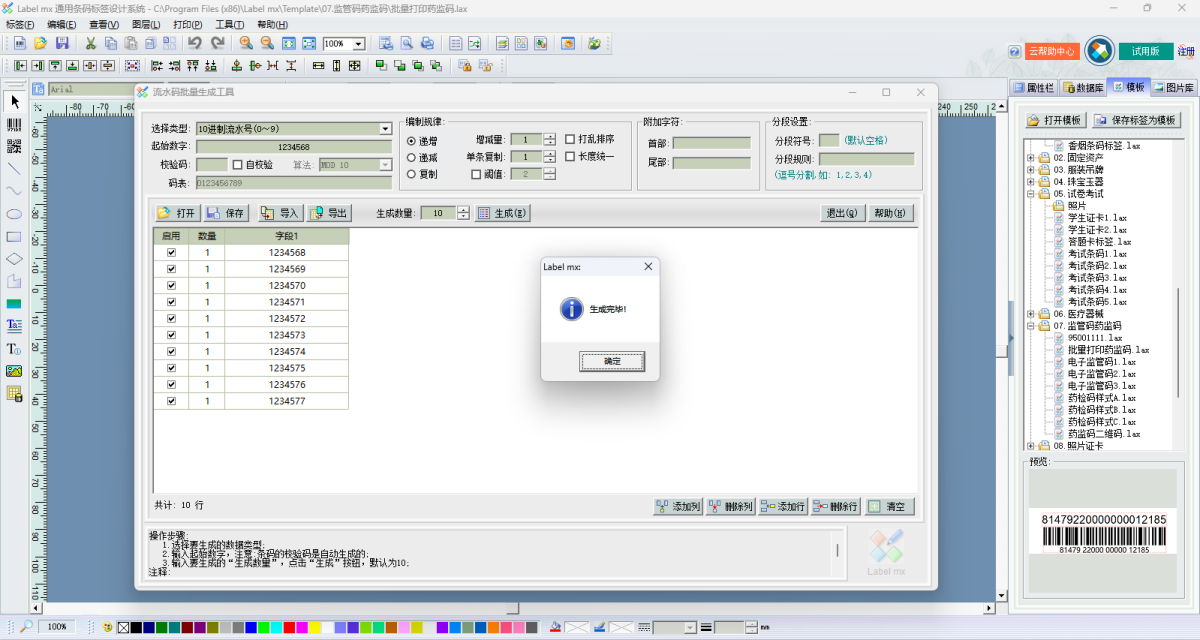The image size is (1200, 640).
Task: Click the 导出 export button
Action: pos(330,213)
